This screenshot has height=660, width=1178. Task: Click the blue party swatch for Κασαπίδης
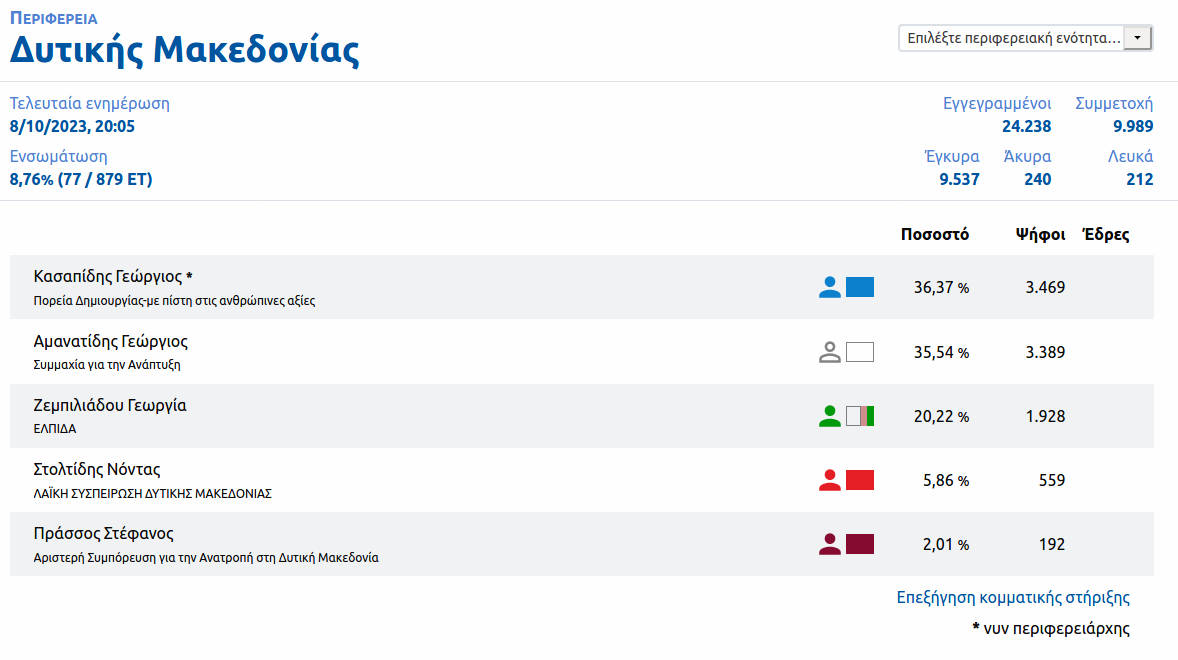[860, 288]
